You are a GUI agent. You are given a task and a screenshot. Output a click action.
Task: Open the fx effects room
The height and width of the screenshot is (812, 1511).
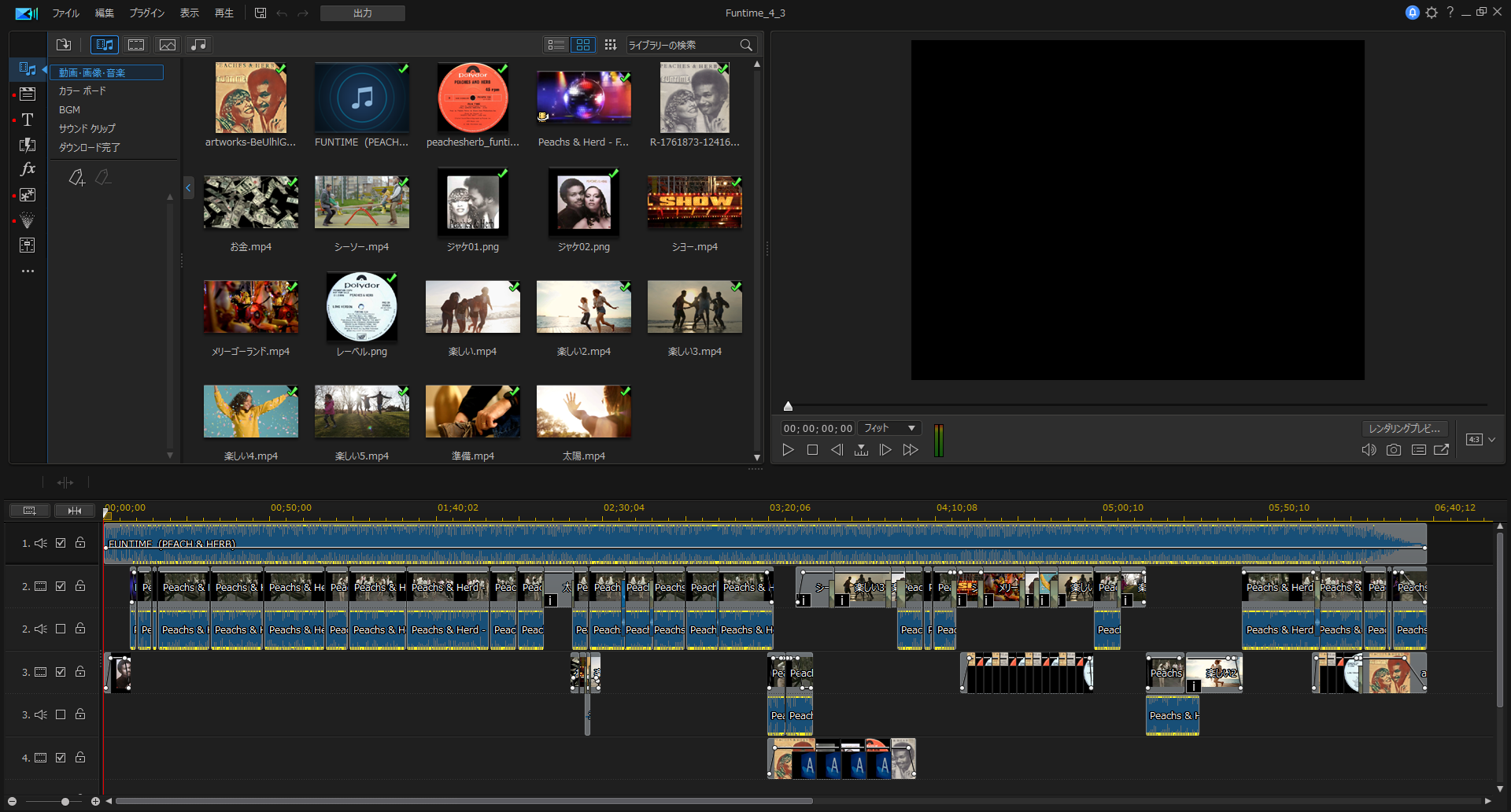click(28, 169)
